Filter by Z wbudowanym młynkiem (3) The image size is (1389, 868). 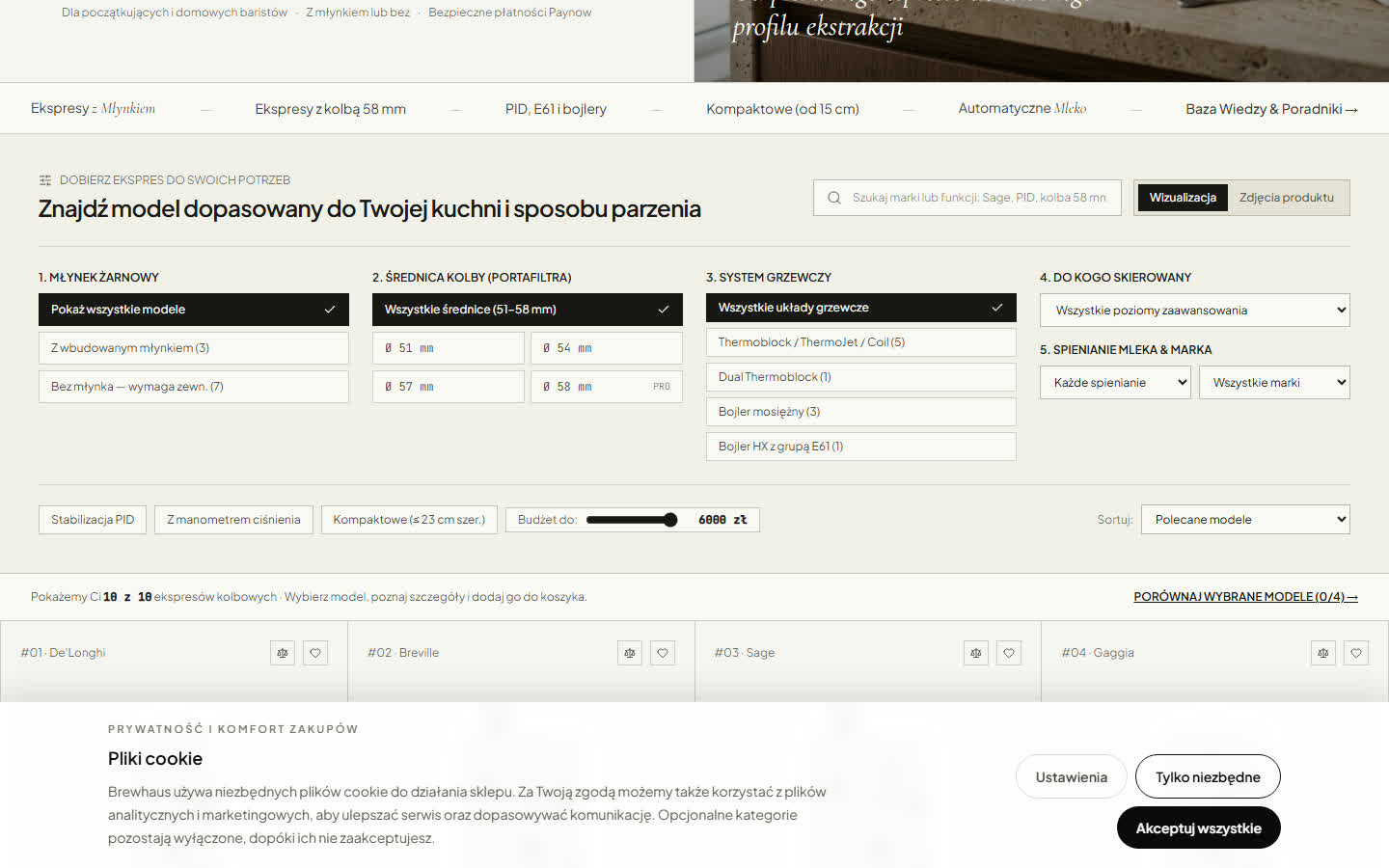[x=194, y=348]
